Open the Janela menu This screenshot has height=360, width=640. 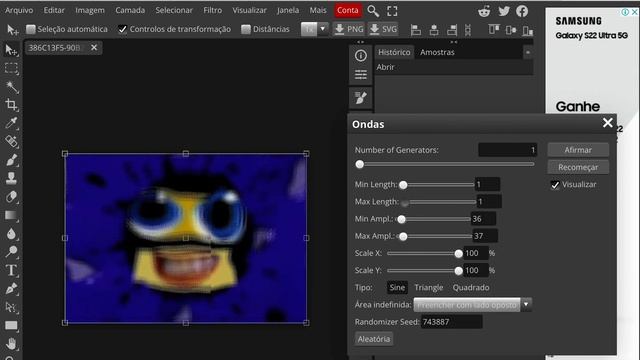(288, 10)
